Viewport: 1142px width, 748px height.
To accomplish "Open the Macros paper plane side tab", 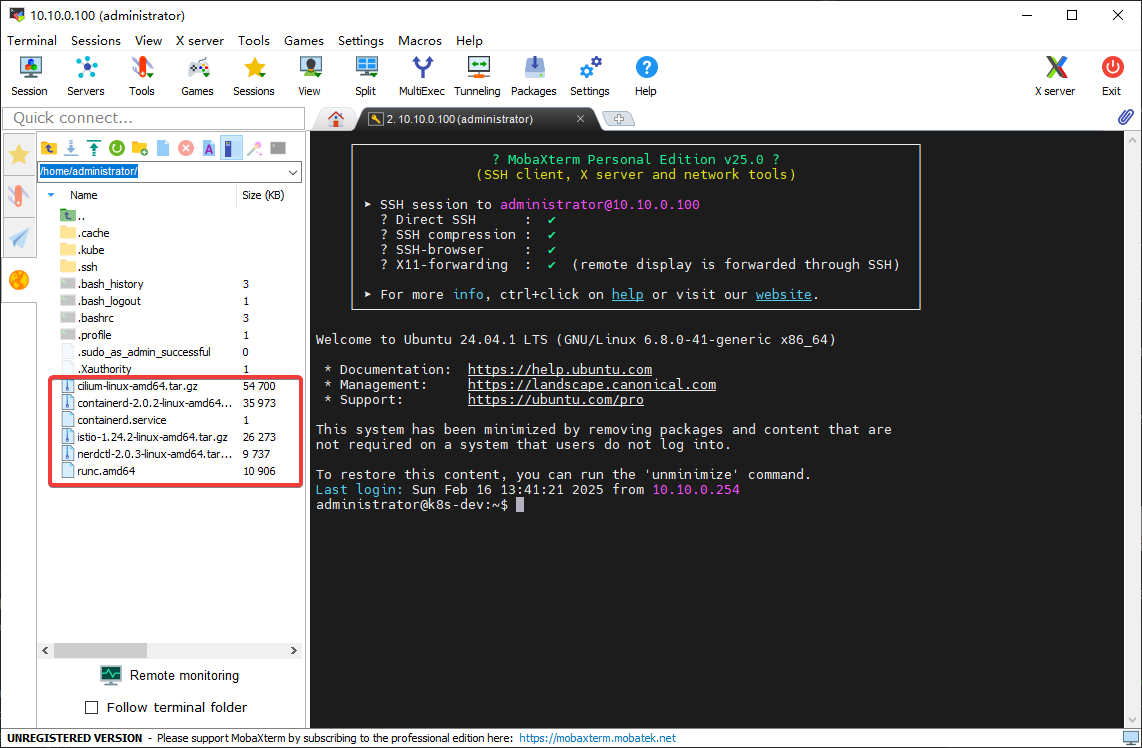I will click(19, 237).
